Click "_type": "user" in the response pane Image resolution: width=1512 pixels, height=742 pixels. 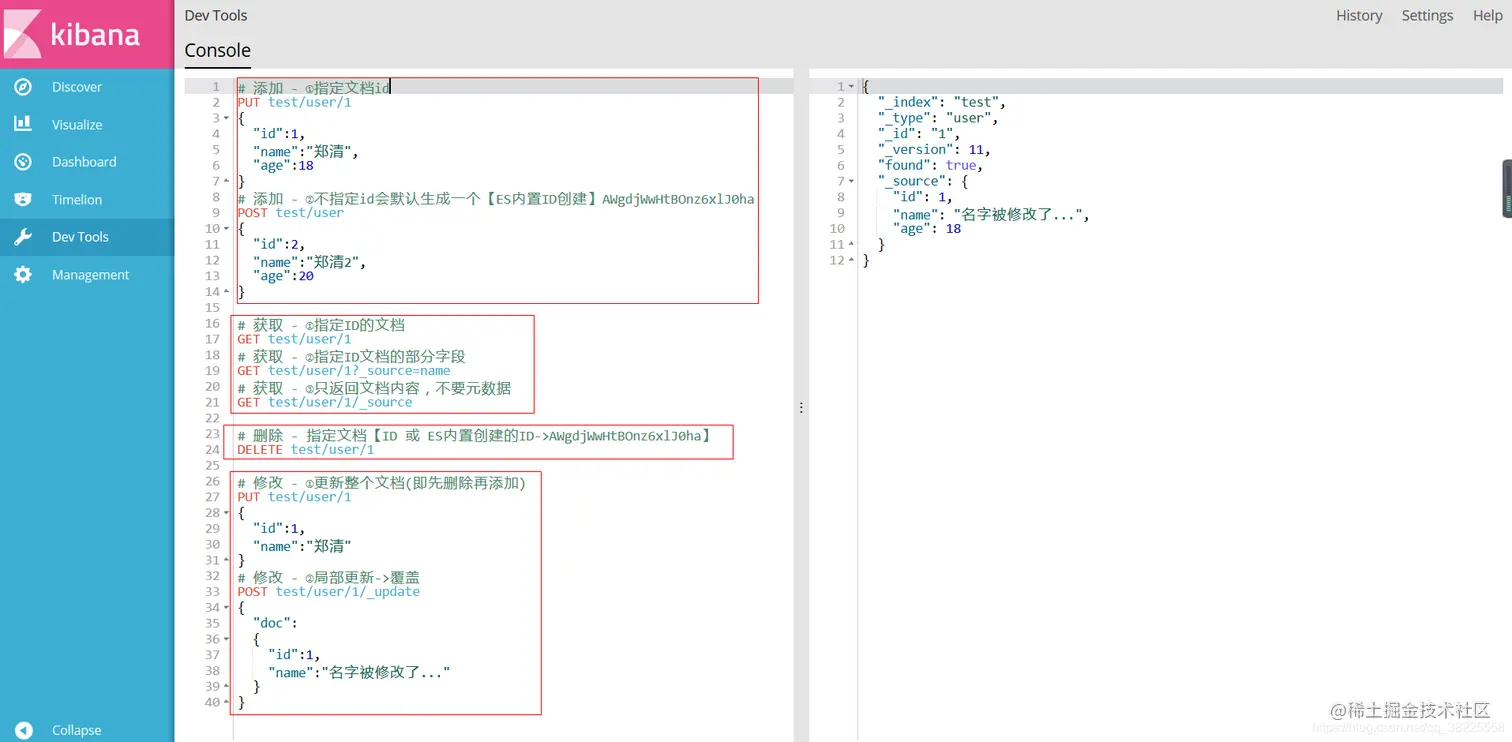[938, 118]
